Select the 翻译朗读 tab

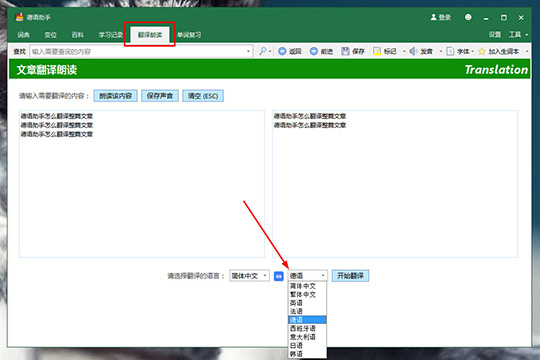click(150, 35)
